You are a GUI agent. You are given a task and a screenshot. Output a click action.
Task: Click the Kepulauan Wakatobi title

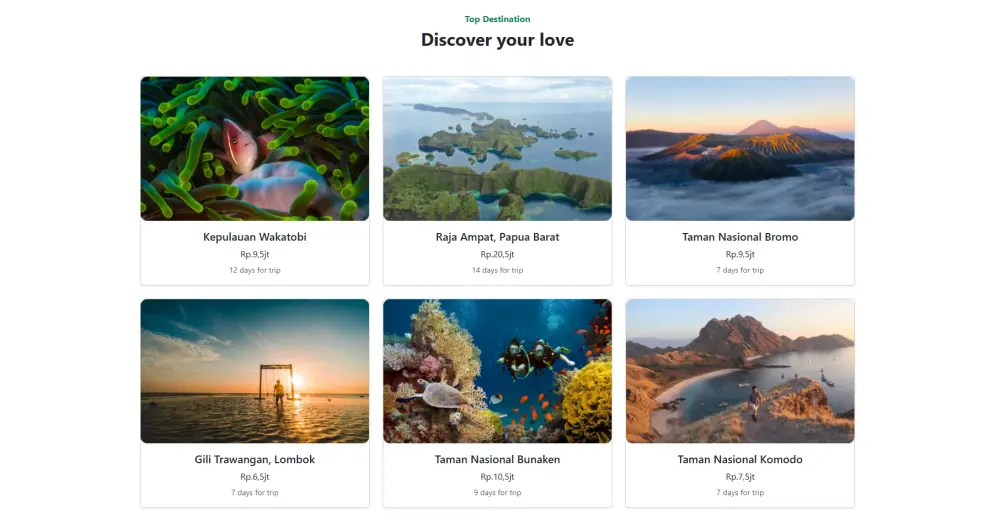(254, 237)
